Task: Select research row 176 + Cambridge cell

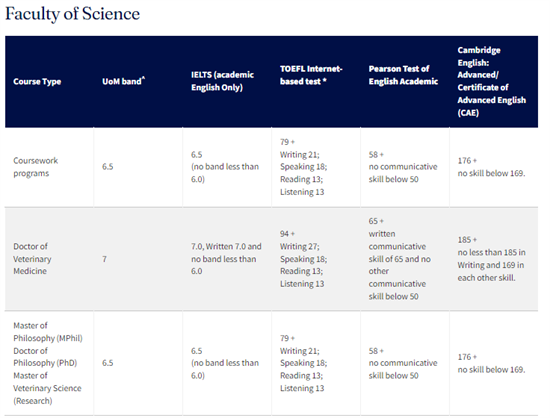Action: coord(491,363)
